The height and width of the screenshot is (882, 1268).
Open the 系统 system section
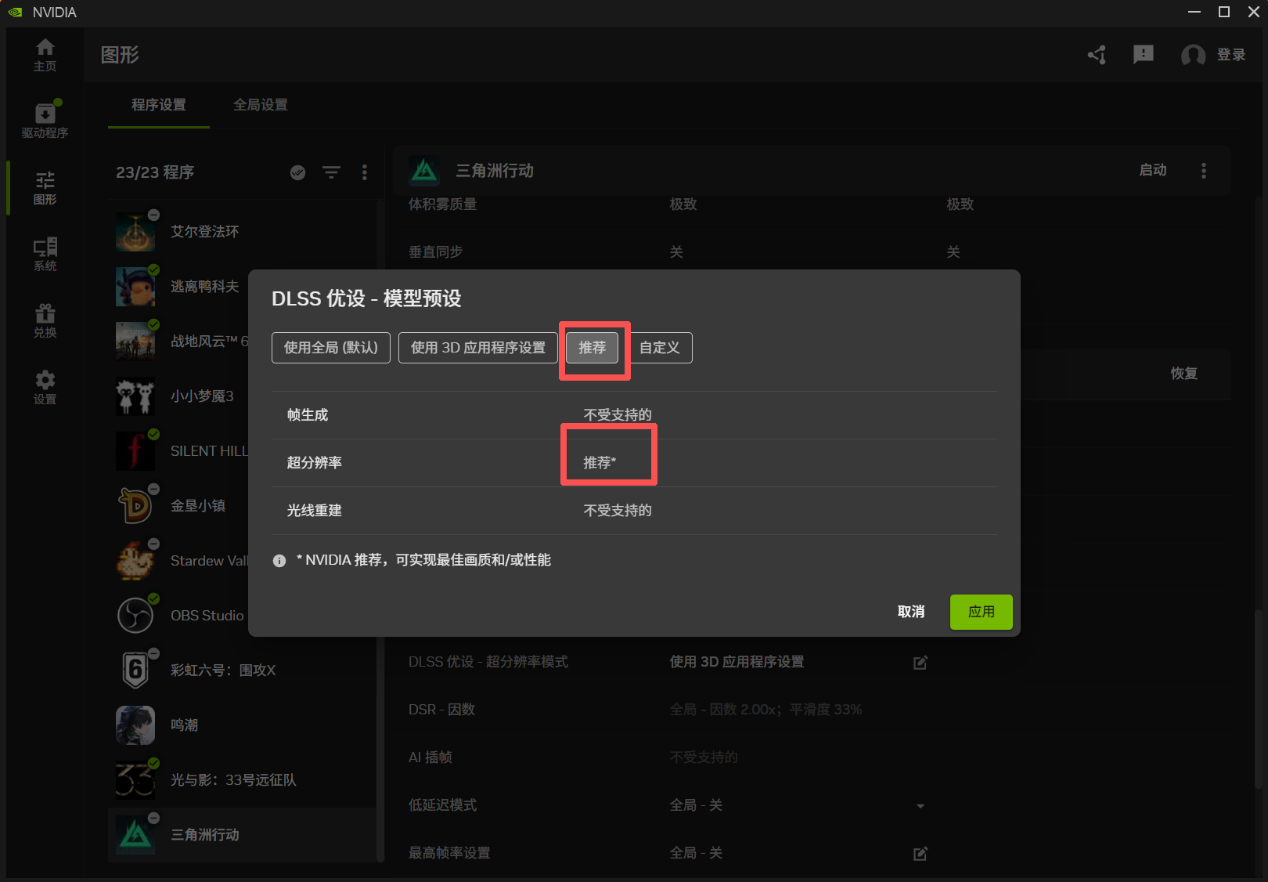coord(45,254)
